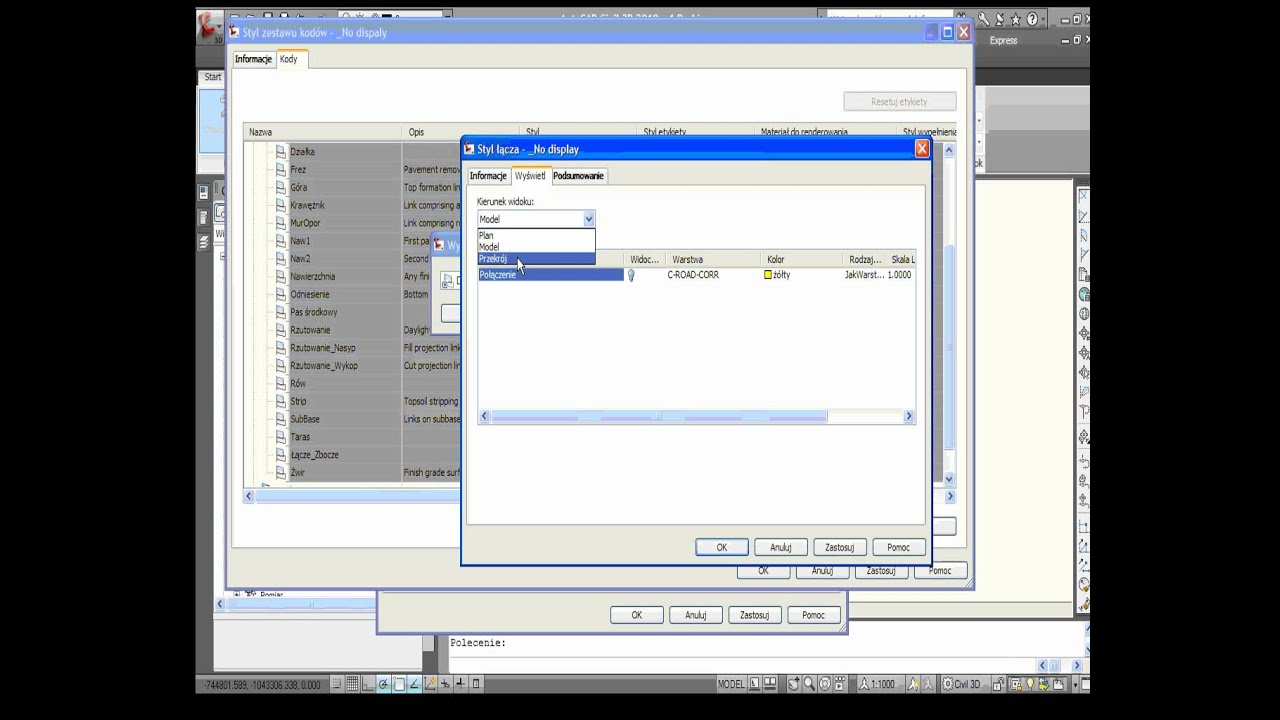The image size is (1280, 720).
Task: Select the Połączenie component row
Action: coord(550,275)
